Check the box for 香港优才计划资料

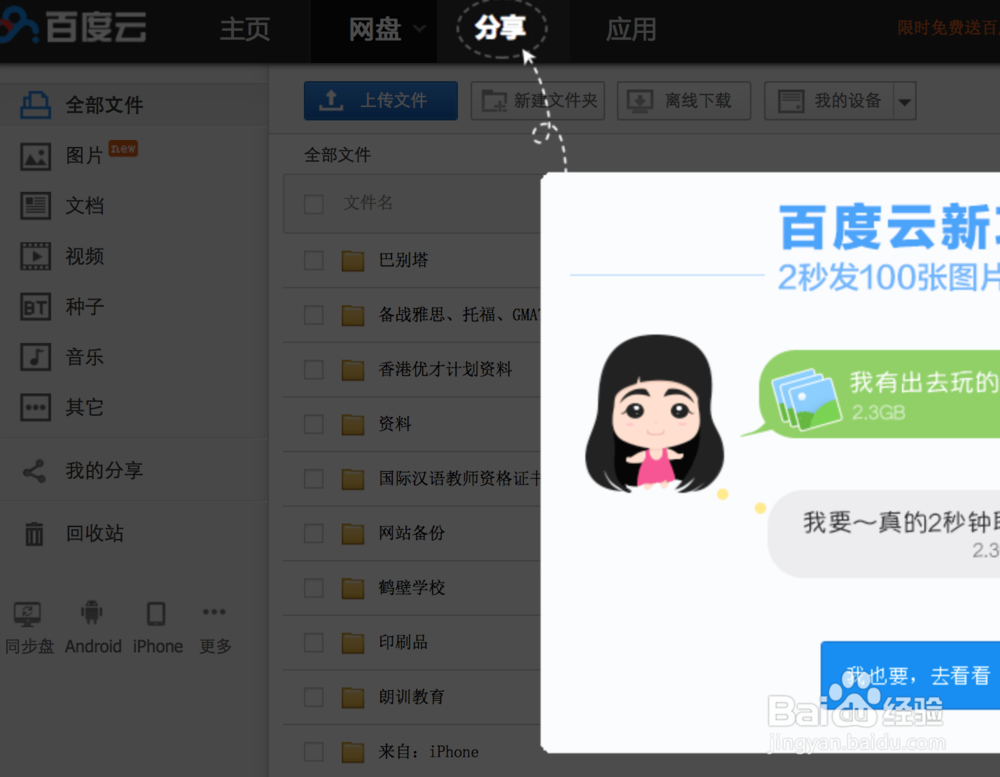click(314, 369)
